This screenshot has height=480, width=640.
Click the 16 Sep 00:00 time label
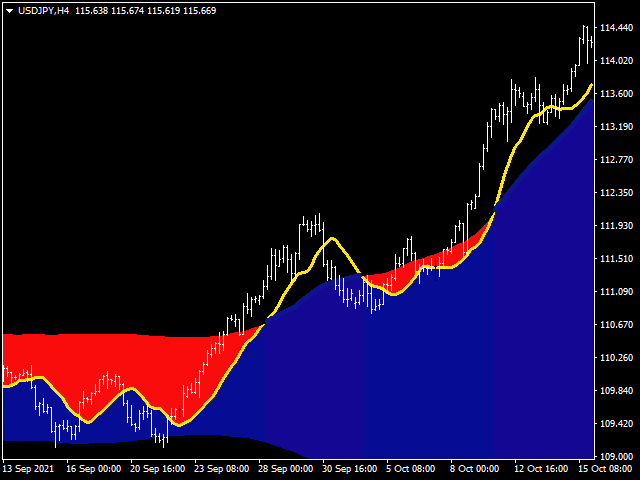pyautogui.click(x=93, y=469)
